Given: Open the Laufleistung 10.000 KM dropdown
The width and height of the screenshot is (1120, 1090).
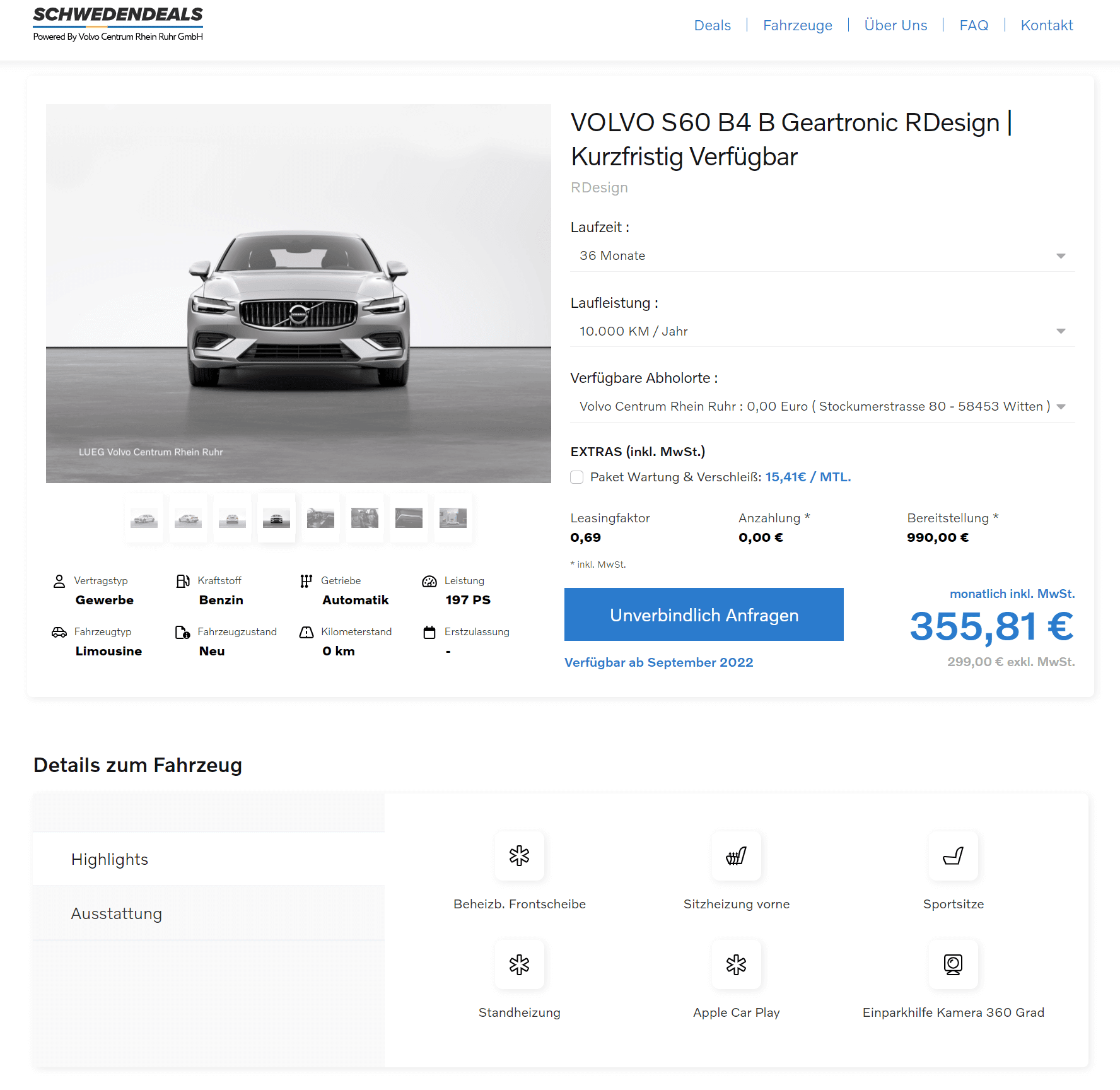Looking at the screenshot, I should 822,331.
